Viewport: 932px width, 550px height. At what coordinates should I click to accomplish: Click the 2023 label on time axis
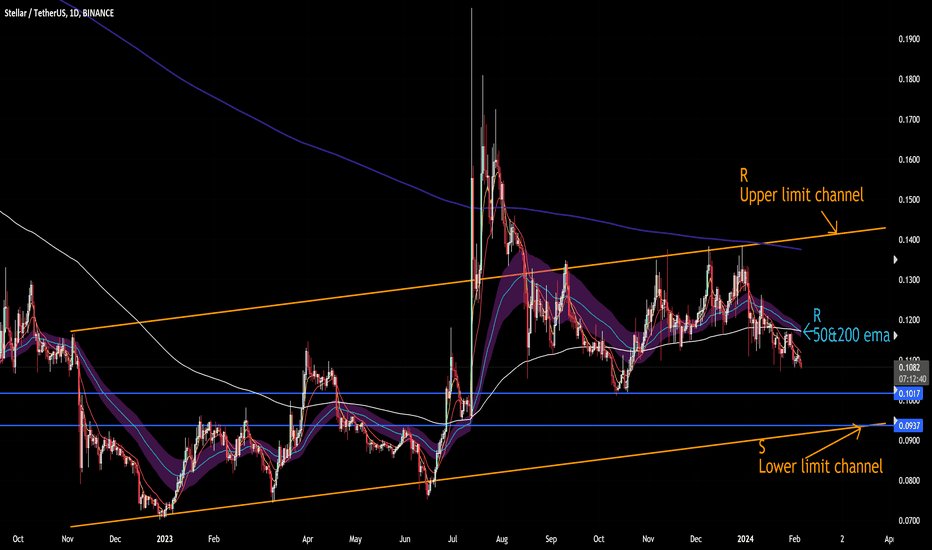tap(165, 539)
